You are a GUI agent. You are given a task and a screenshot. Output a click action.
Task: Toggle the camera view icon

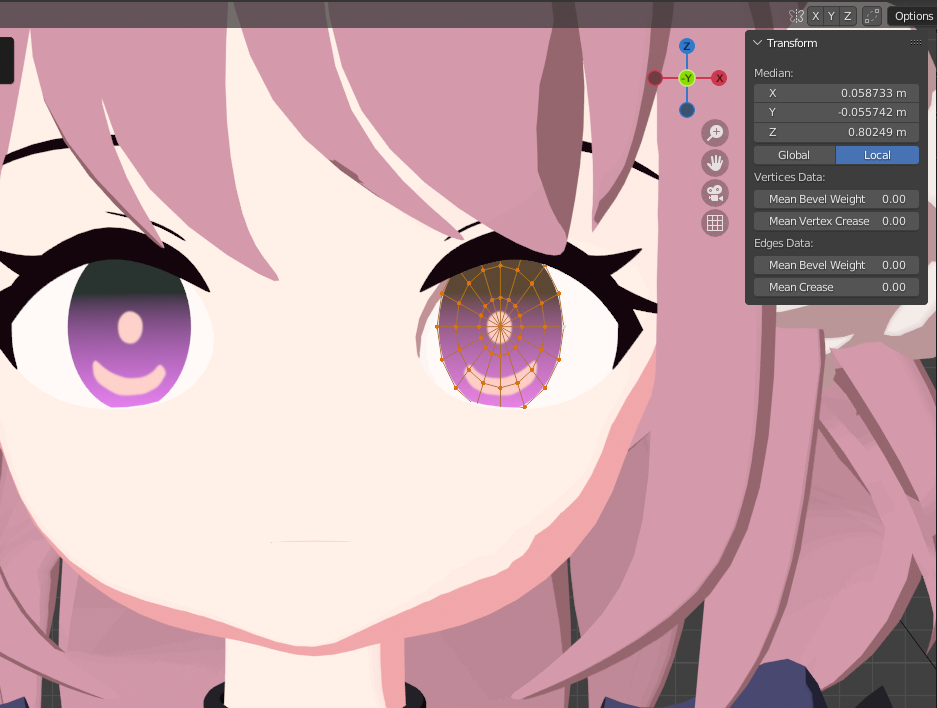pos(715,193)
